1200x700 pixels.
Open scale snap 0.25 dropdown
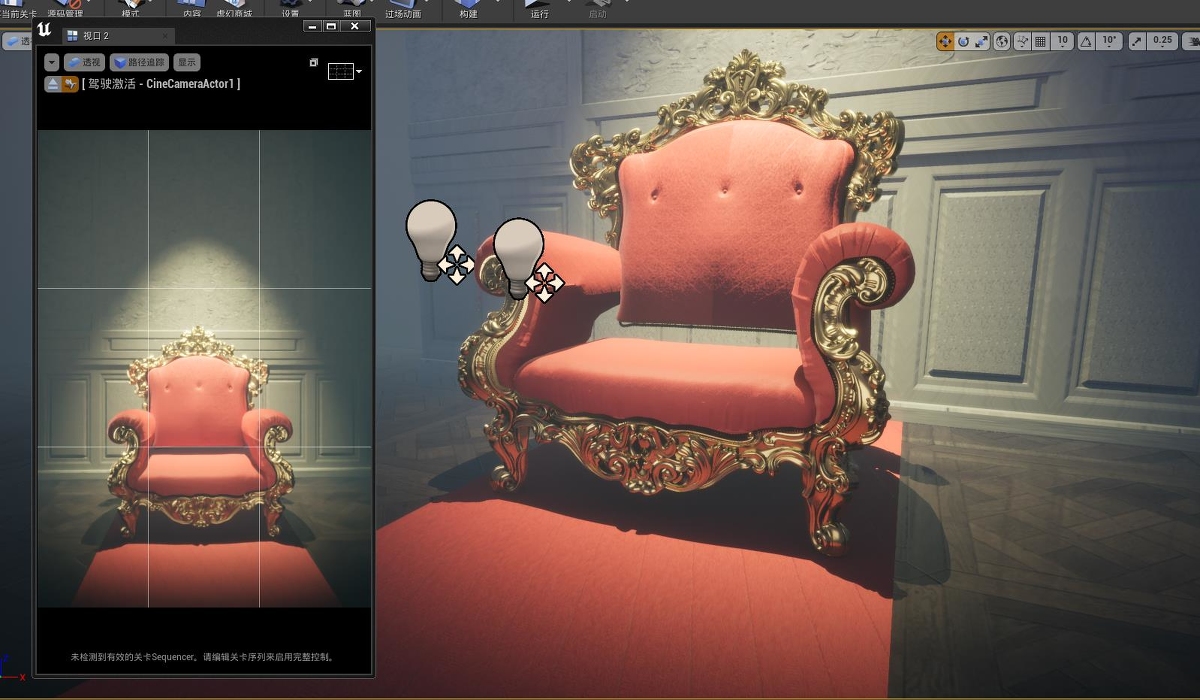[x=1162, y=41]
